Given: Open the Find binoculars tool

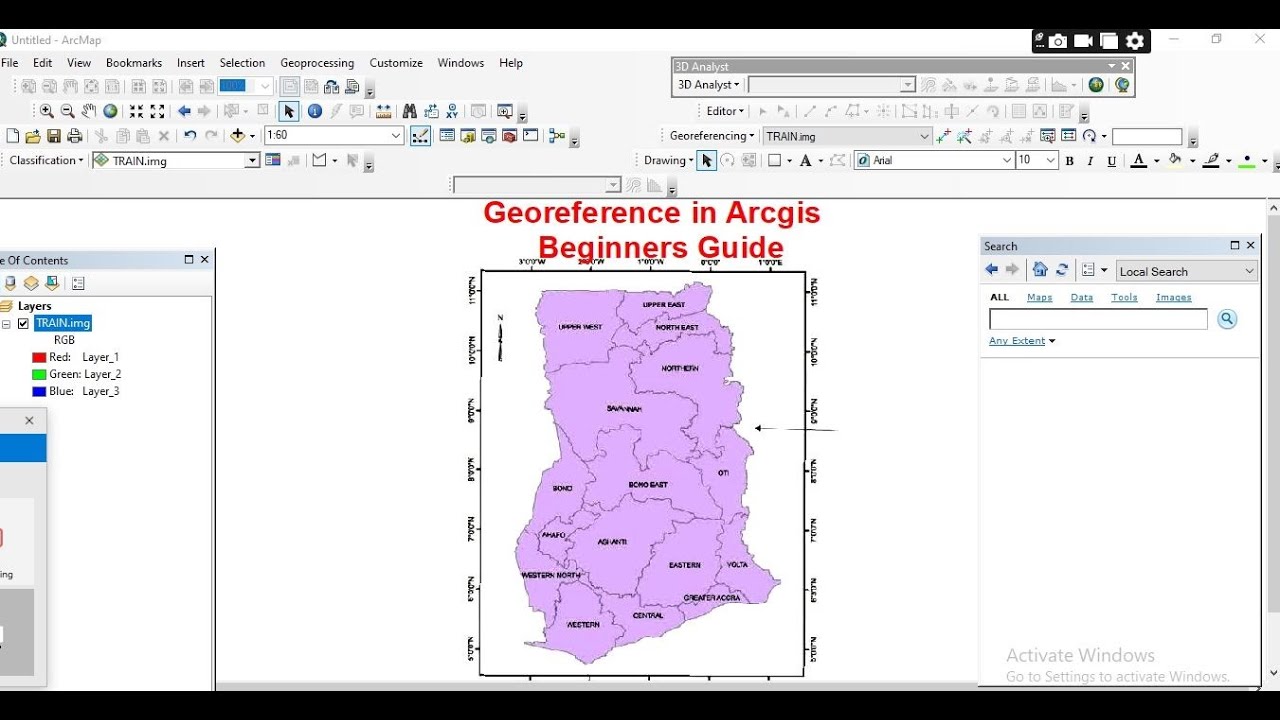Looking at the screenshot, I should (410, 111).
